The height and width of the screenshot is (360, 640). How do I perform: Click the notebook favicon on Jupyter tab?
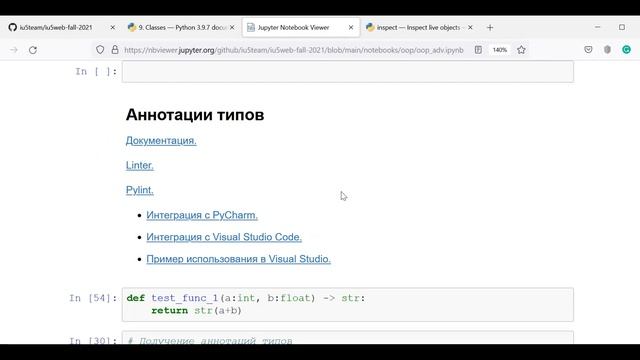coord(251,27)
